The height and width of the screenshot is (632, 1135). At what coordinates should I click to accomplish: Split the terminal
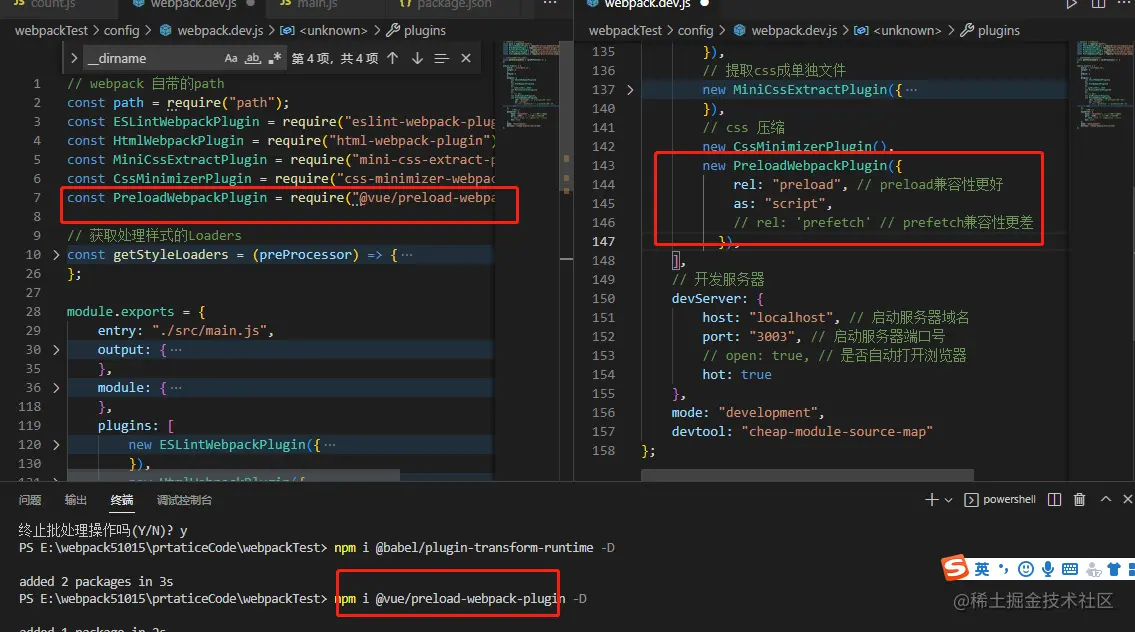point(1055,500)
